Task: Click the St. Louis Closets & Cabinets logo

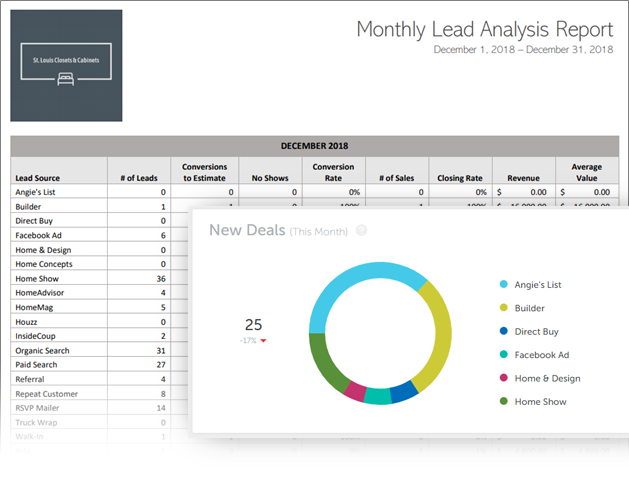Action: point(66,66)
